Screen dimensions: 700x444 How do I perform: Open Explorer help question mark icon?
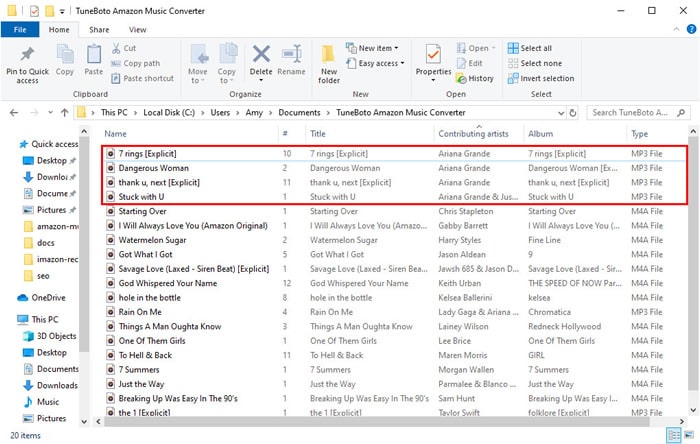click(x=691, y=29)
